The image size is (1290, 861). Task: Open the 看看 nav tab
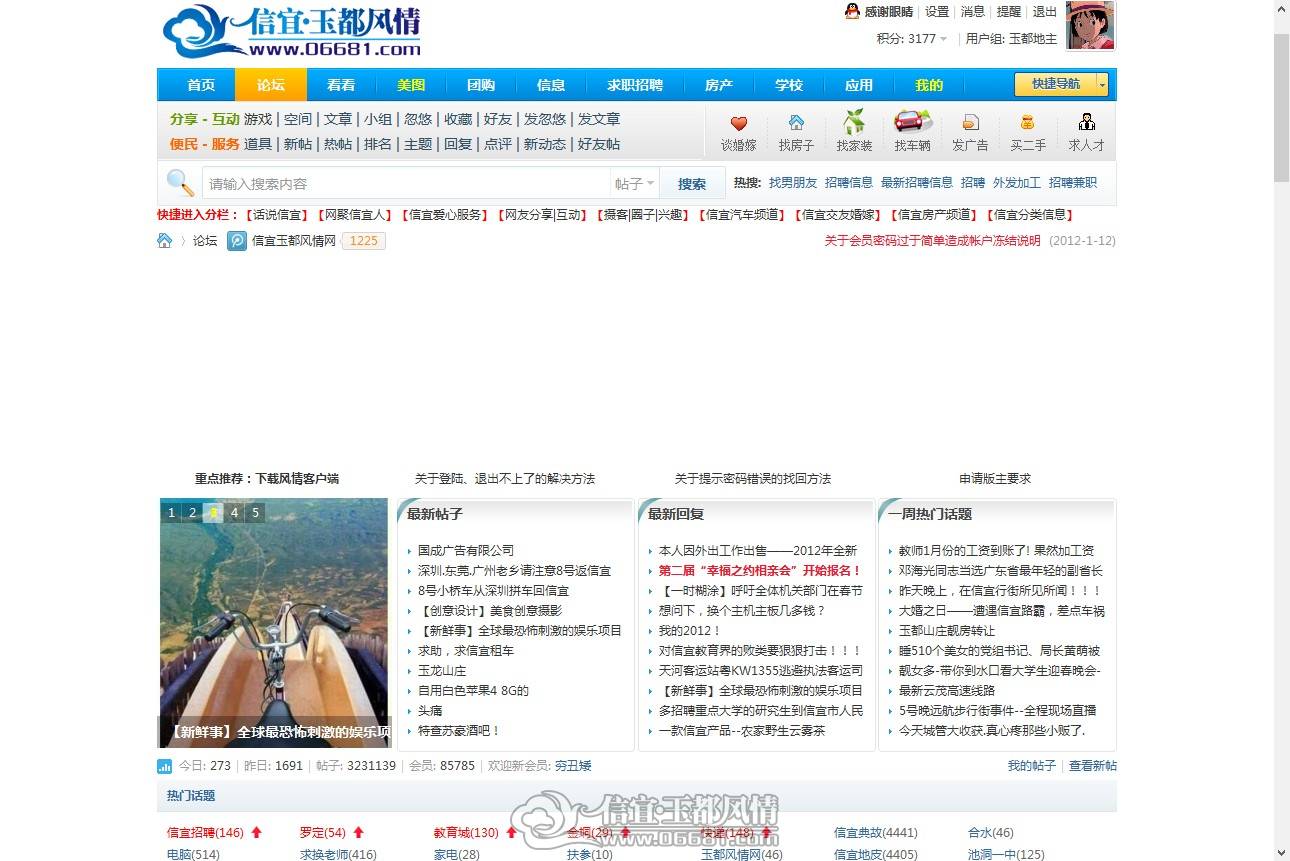pos(341,85)
